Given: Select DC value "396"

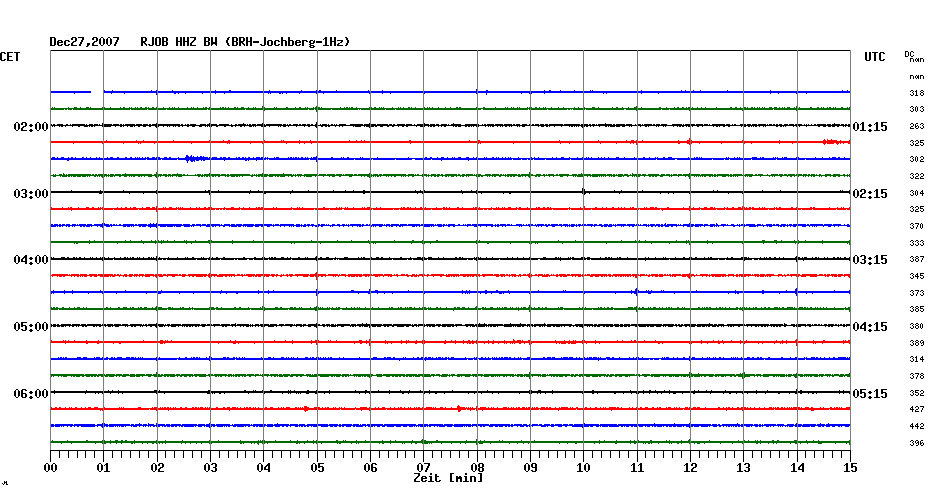Looking at the screenshot, I should 917,443.
